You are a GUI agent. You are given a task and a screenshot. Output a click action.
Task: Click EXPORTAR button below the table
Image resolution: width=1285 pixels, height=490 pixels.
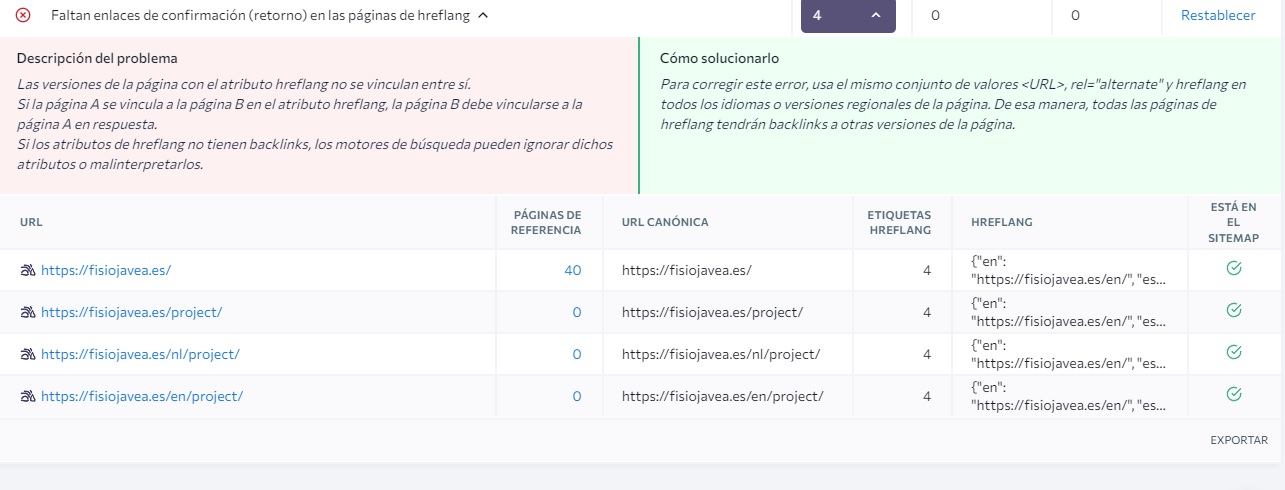click(1239, 440)
